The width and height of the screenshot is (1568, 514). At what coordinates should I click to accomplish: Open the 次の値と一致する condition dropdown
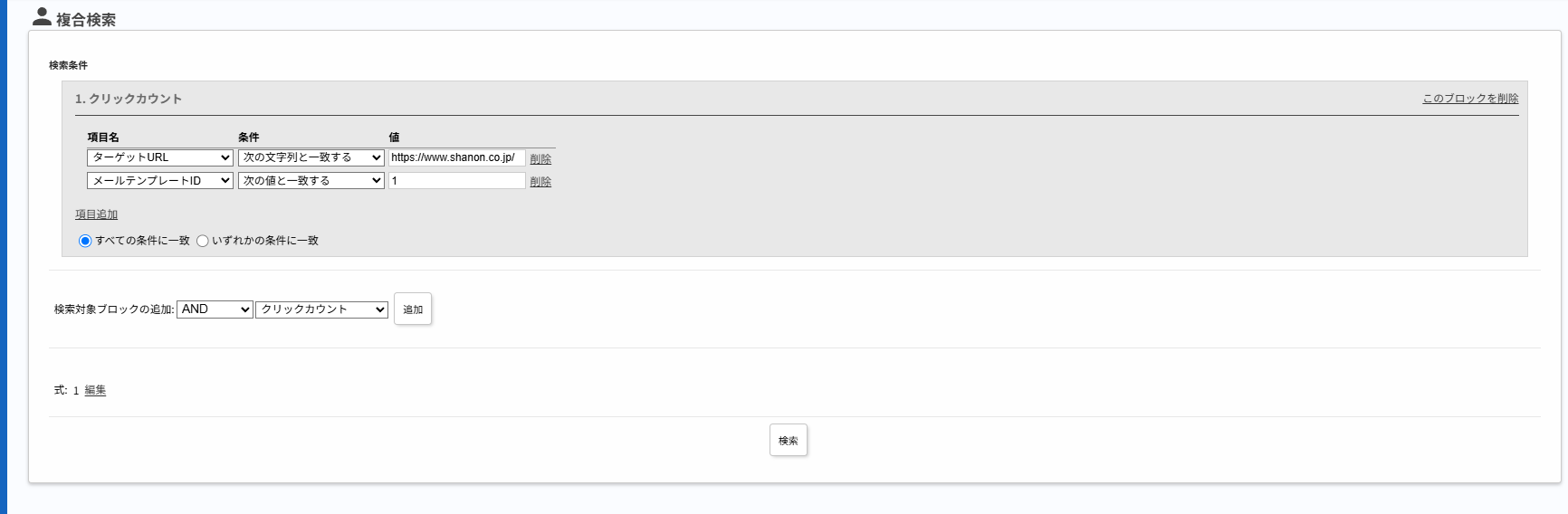coord(311,181)
